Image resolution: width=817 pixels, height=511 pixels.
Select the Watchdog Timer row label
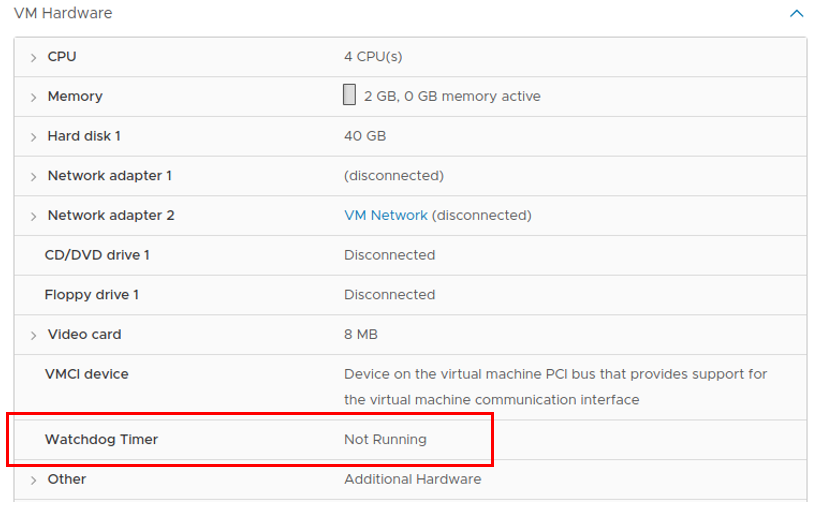coord(101,439)
